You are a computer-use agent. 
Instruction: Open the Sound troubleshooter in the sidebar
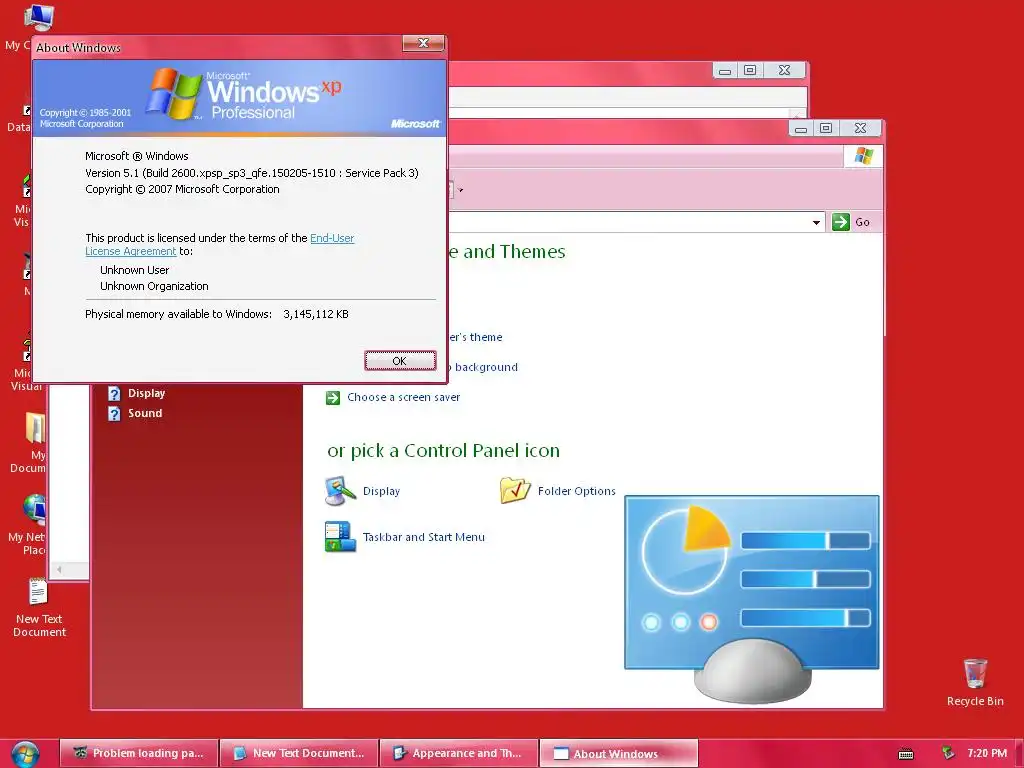pyautogui.click(x=145, y=413)
